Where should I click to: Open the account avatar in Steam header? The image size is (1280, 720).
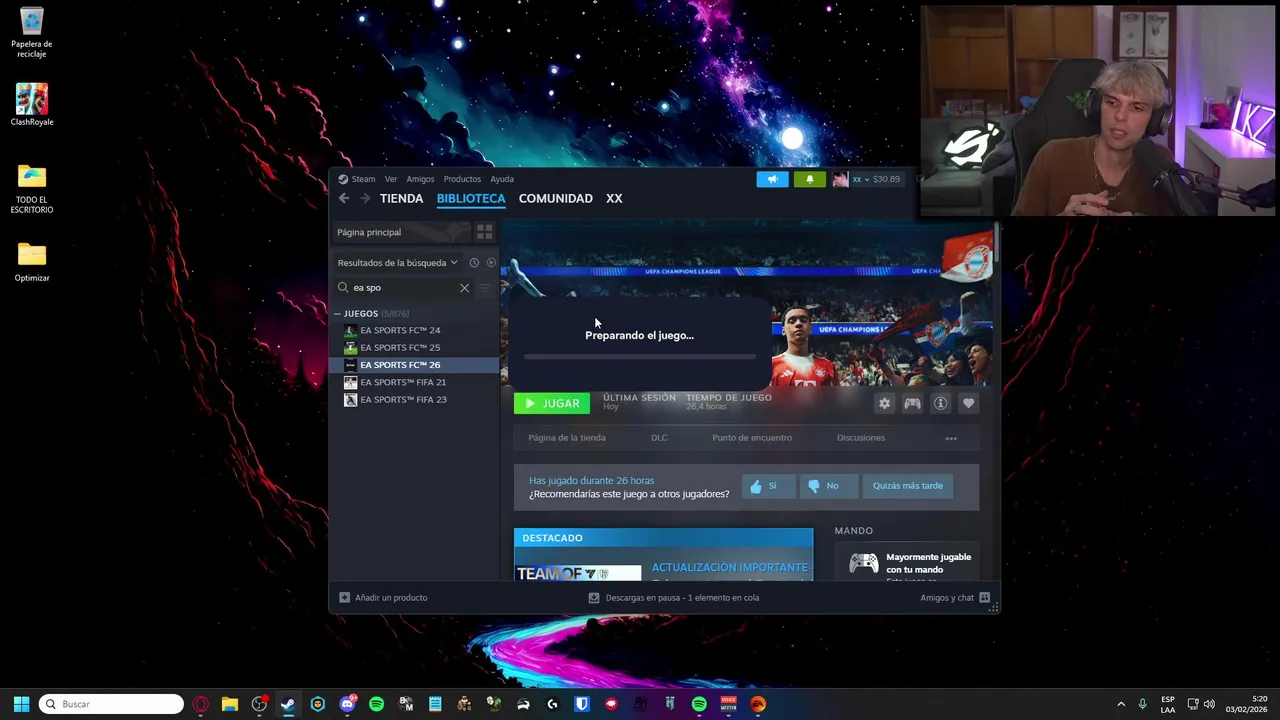pyautogui.click(x=840, y=179)
